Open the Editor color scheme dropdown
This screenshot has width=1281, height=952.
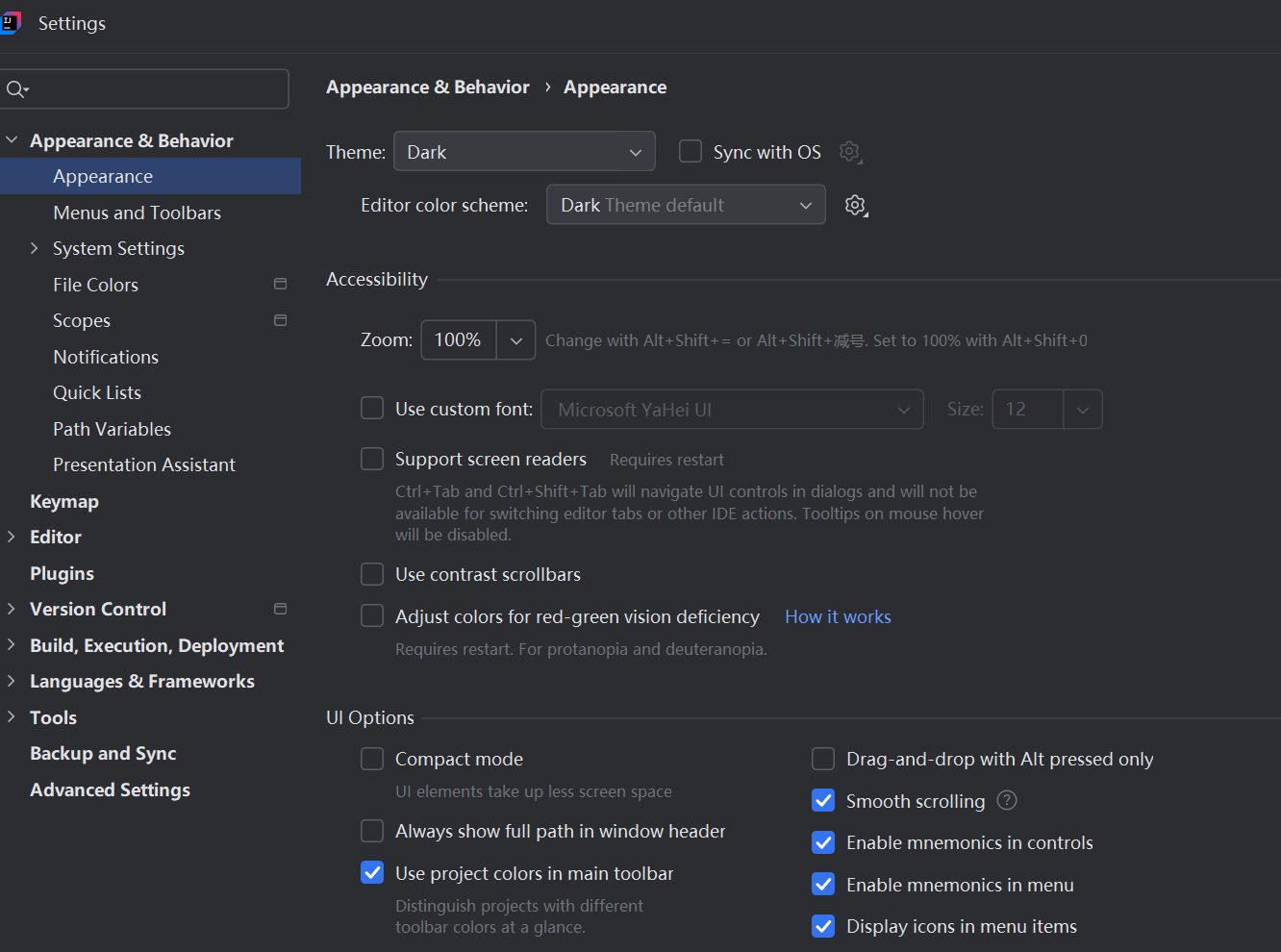tap(686, 205)
